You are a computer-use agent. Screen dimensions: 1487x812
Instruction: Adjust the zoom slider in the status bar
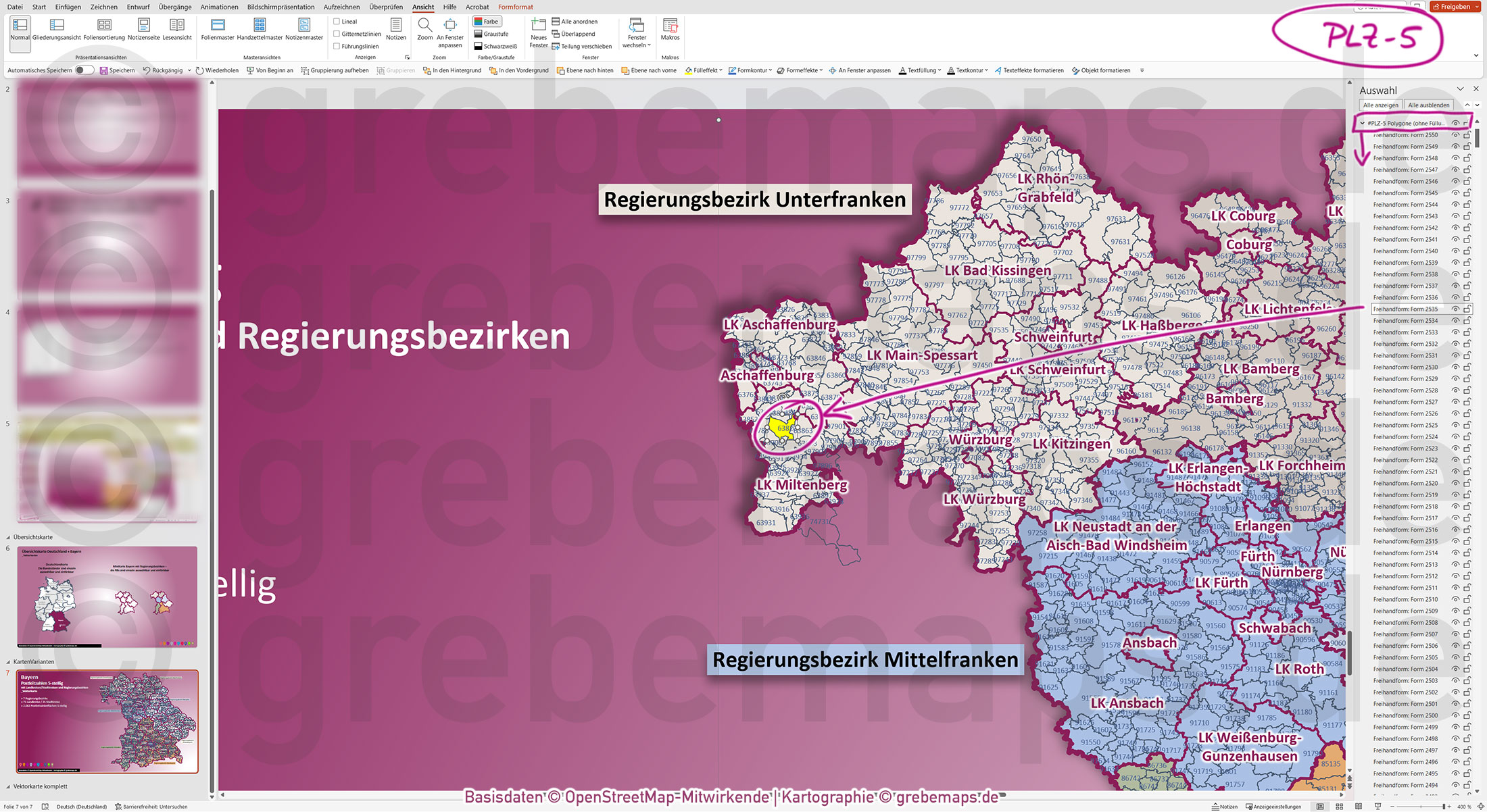1444,806
